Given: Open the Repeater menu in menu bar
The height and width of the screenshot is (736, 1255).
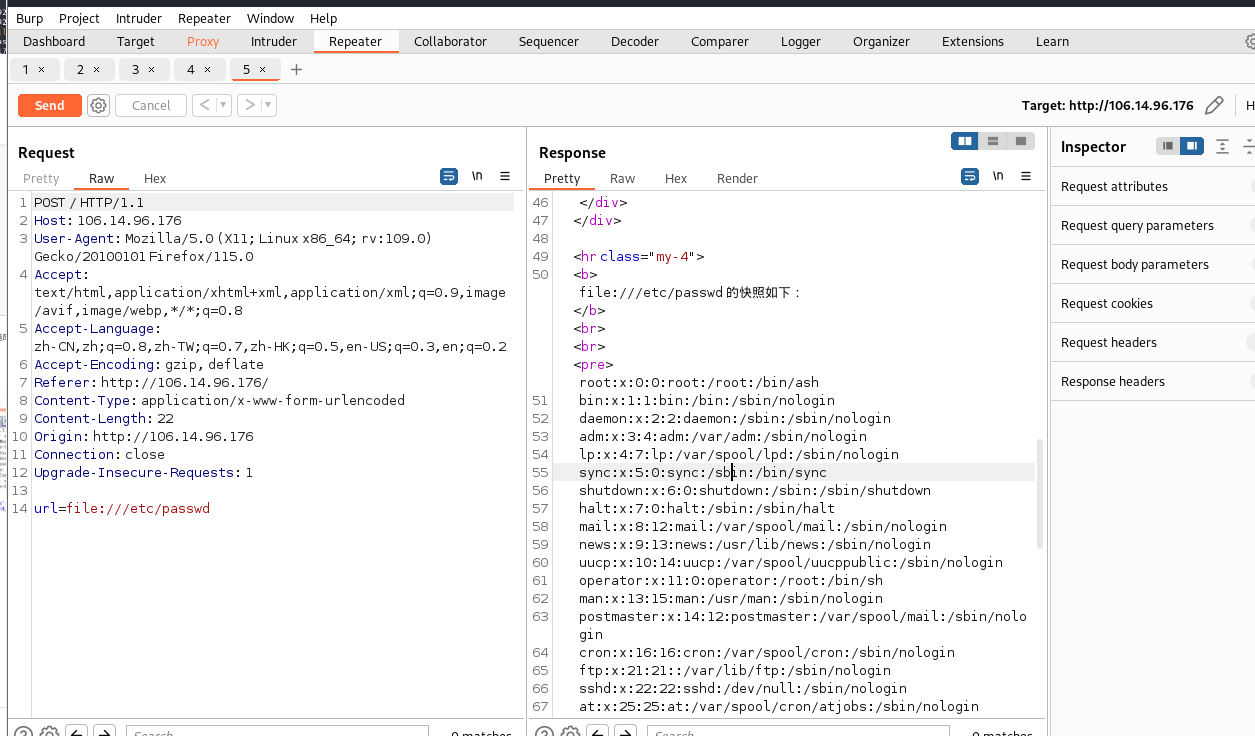Looking at the screenshot, I should pyautogui.click(x=204, y=18).
